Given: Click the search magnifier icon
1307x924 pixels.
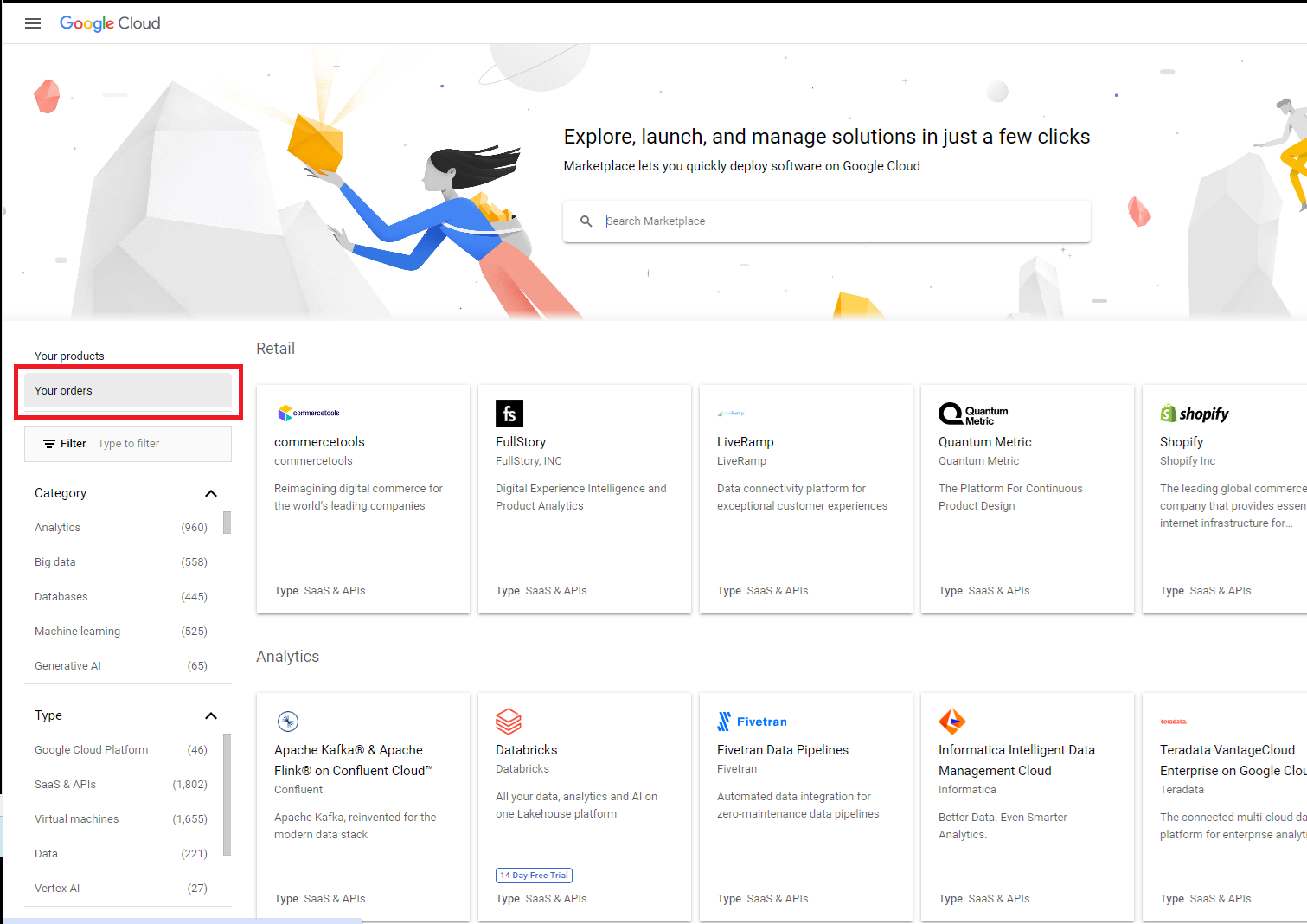Looking at the screenshot, I should click(586, 221).
